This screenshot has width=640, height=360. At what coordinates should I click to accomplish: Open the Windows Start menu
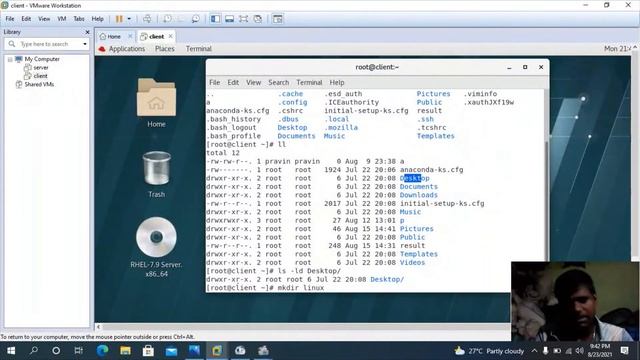[x=11, y=351]
